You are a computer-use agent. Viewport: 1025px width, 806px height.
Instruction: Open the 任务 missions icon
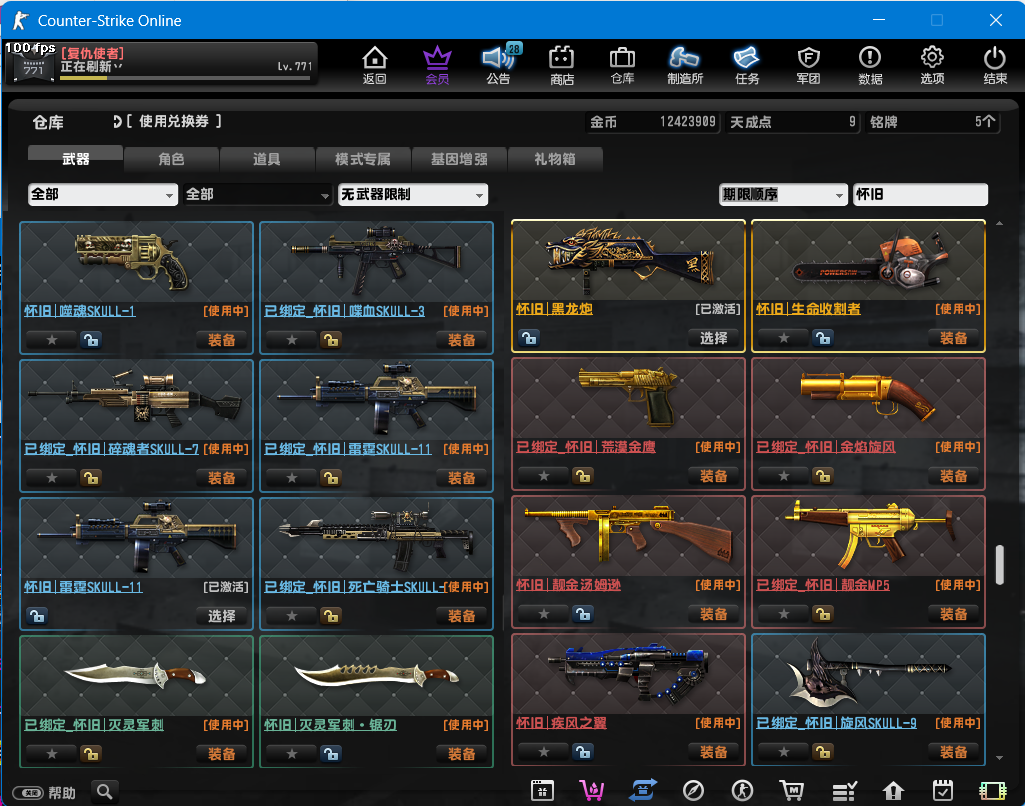click(747, 65)
